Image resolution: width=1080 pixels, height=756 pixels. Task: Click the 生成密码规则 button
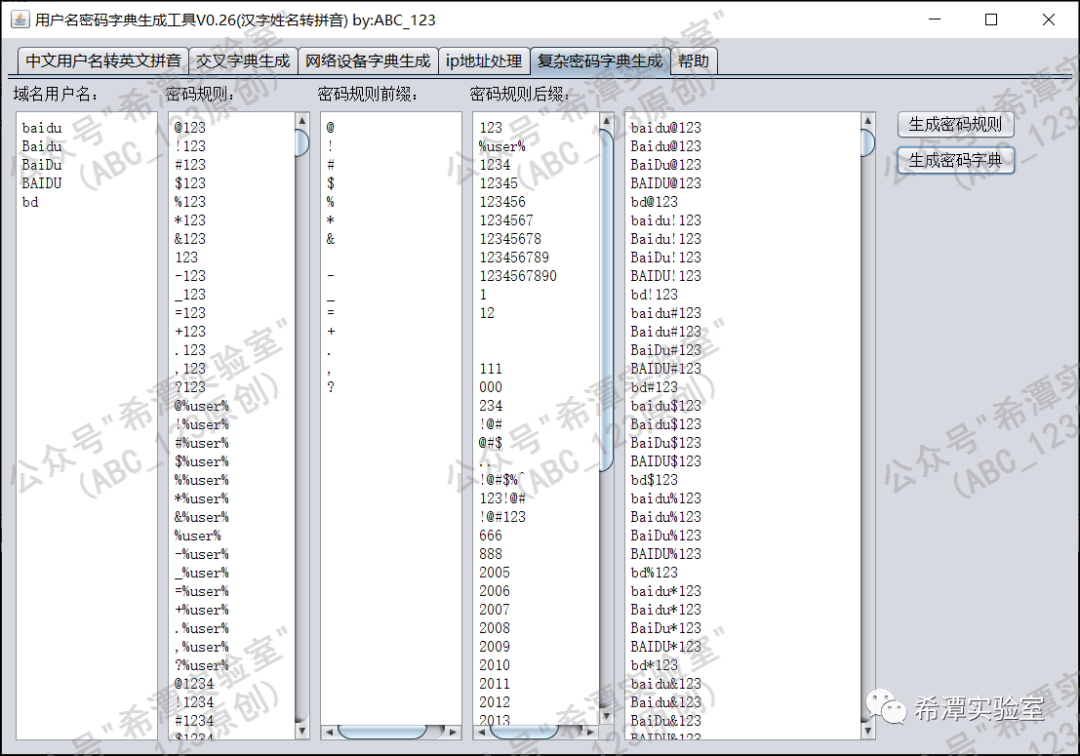pos(955,125)
